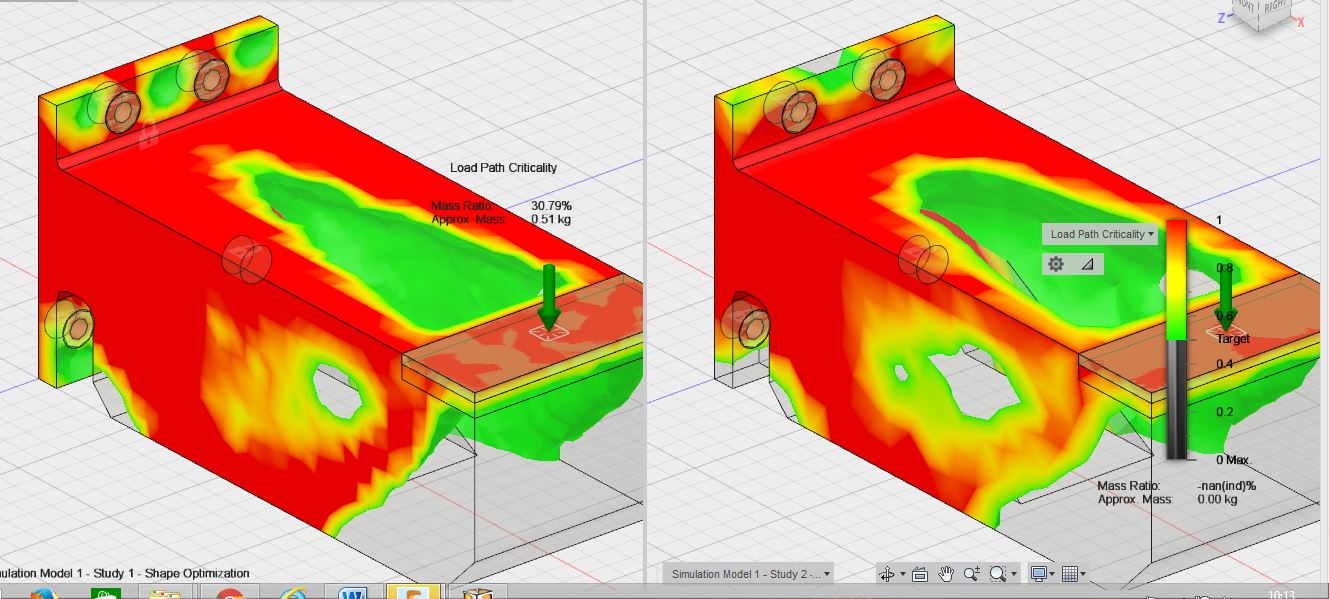Click the Look At tool icon
This screenshot has width=1329, height=599.
coord(920,574)
